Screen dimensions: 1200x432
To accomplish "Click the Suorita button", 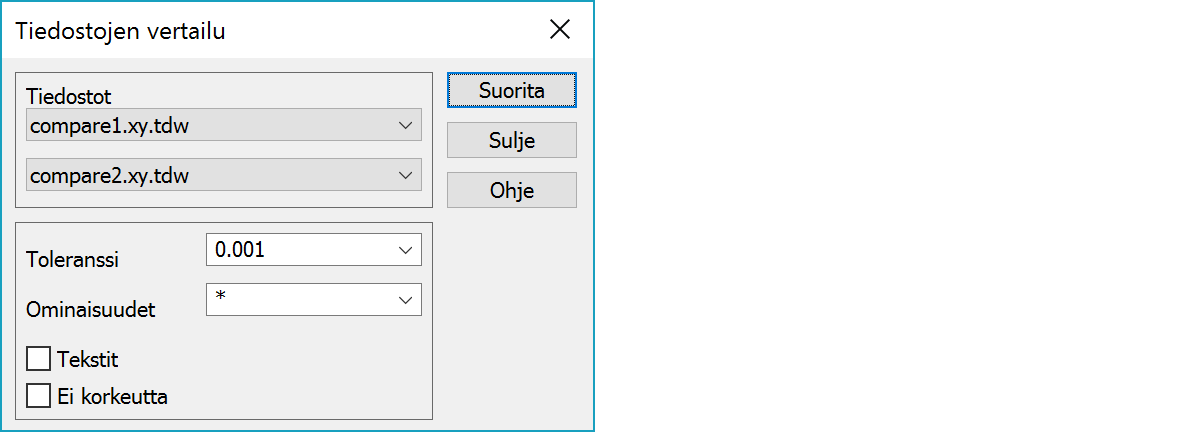I will (511, 90).
